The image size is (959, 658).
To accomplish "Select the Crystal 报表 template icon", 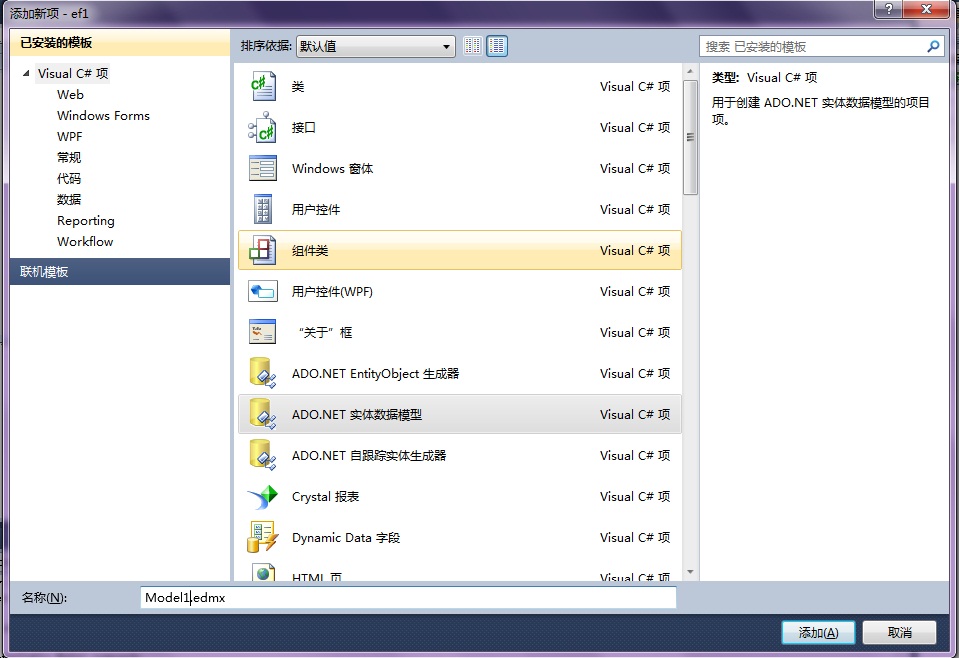I will click(262, 496).
